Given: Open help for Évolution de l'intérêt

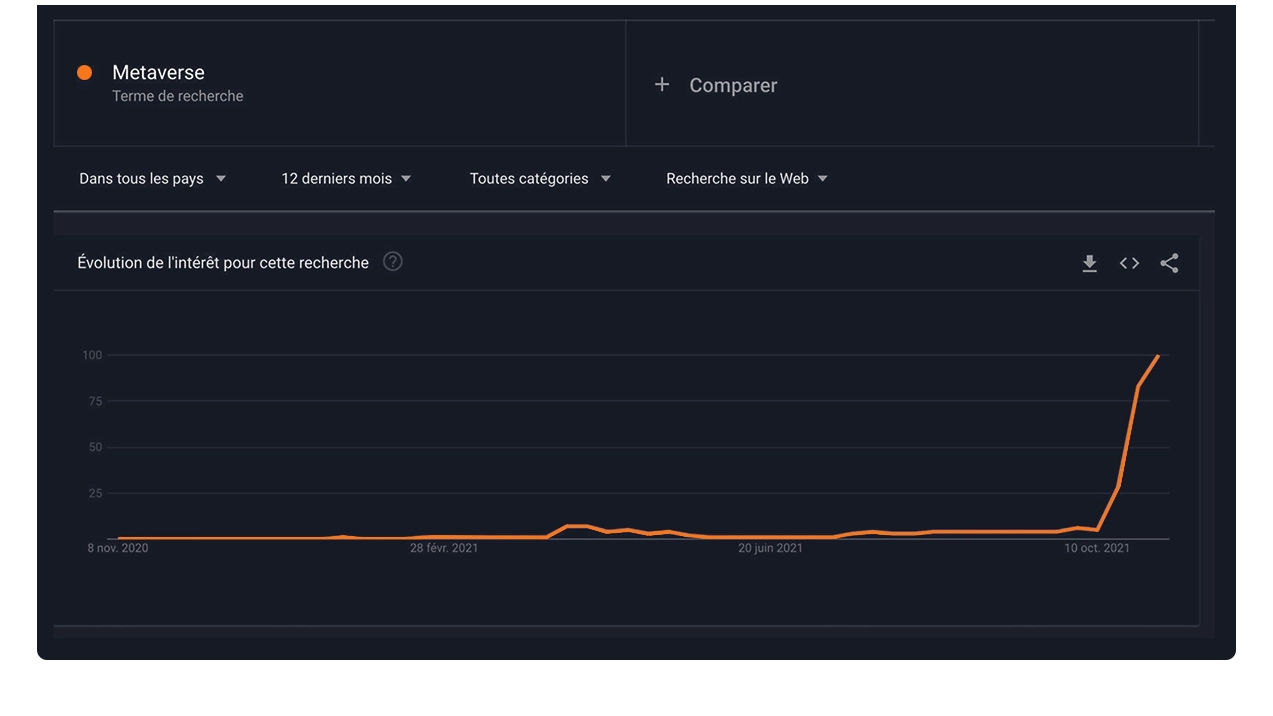Looking at the screenshot, I should 393,262.
